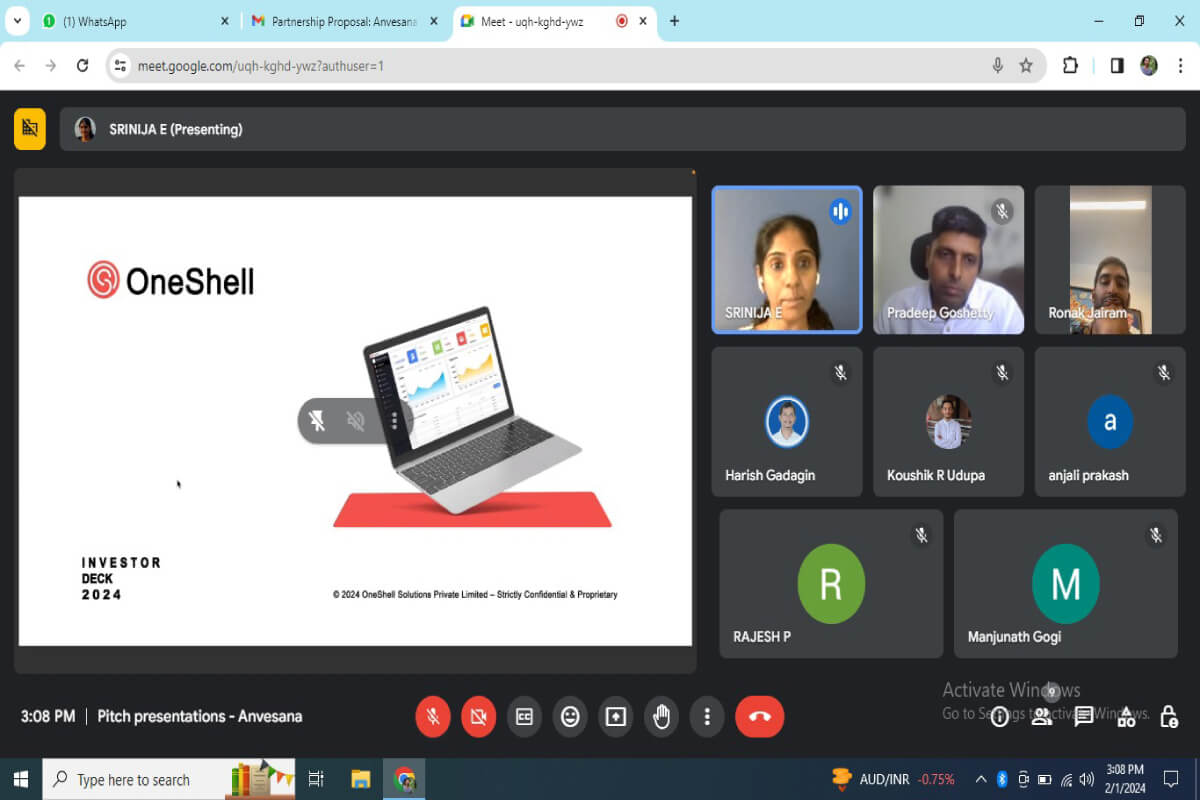Raise your hand in the meeting
Image resolution: width=1200 pixels, height=800 pixels.
coord(661,717)
